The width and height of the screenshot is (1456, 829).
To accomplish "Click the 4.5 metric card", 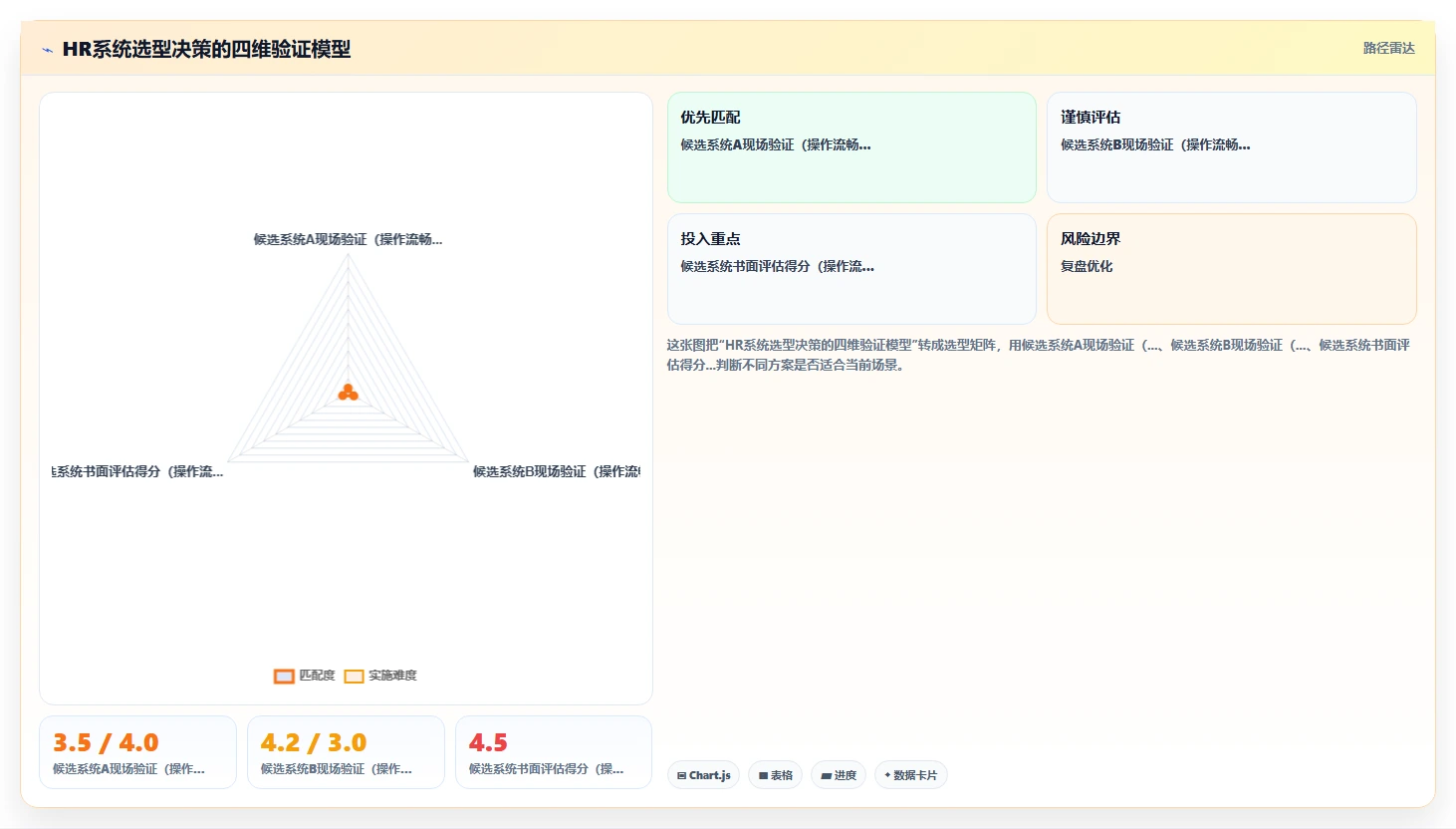I will coord(554,752).
